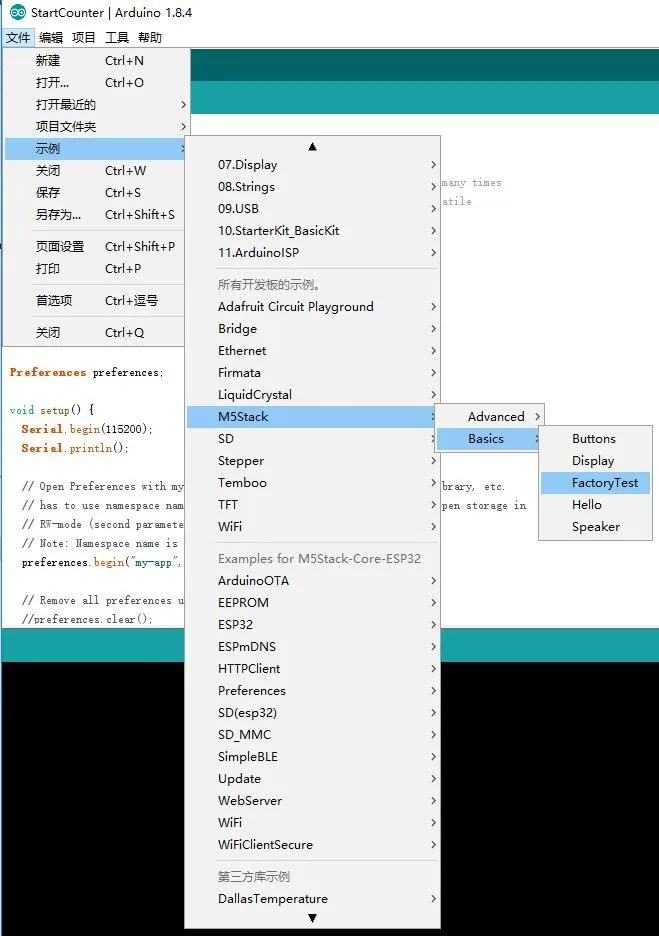Select the 示例 menu entry
The width and height of the screenshot is (659, 936).
click(x=96, y=149)
